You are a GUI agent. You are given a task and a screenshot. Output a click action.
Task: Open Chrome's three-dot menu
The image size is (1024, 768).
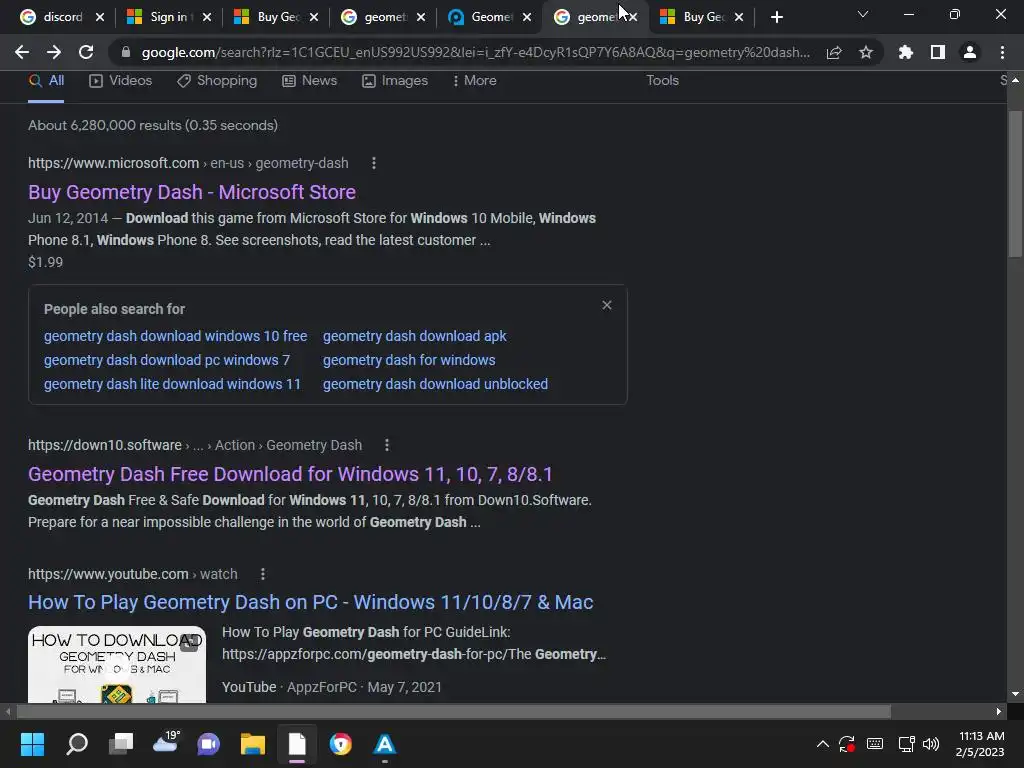(1002, 52)
